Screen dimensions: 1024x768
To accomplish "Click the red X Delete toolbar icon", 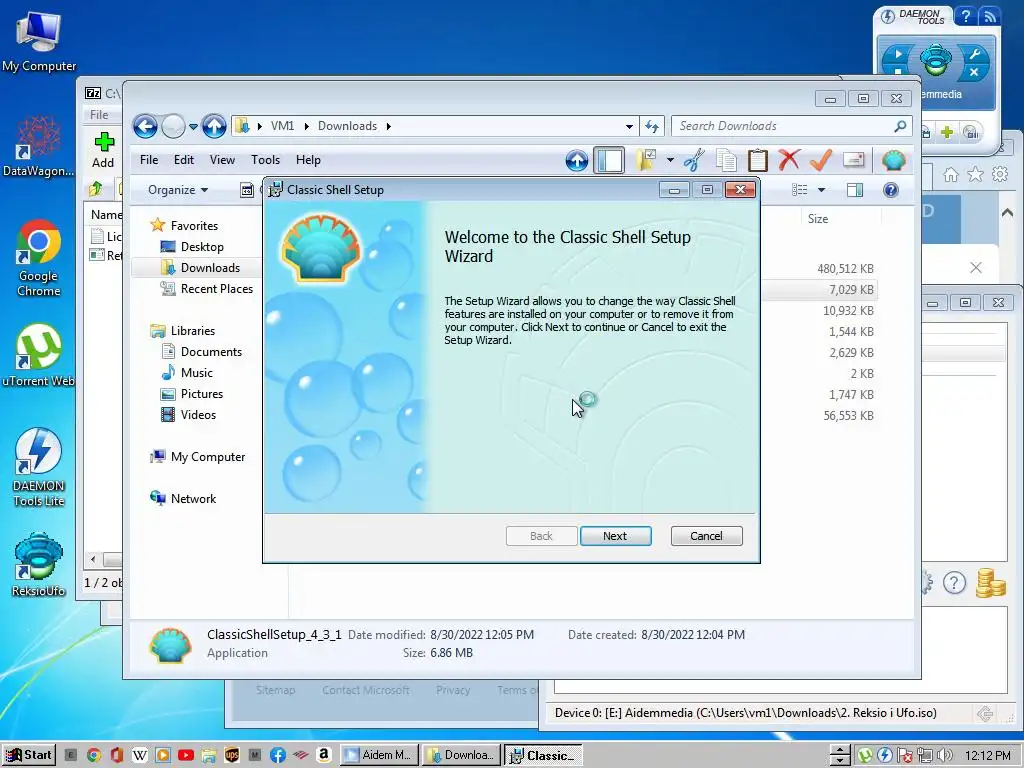I will (789, 160).
